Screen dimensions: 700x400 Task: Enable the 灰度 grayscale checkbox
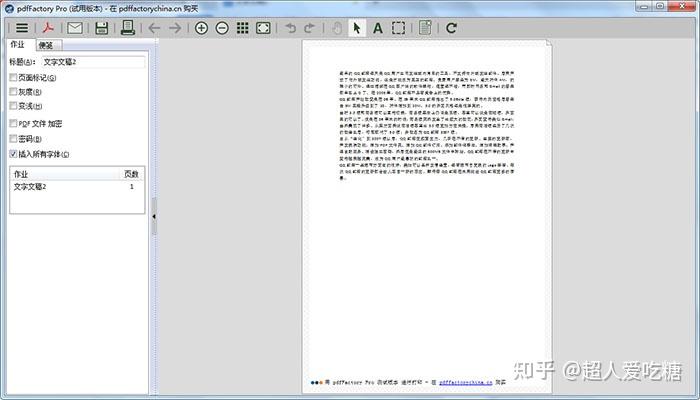pos(13,92)
